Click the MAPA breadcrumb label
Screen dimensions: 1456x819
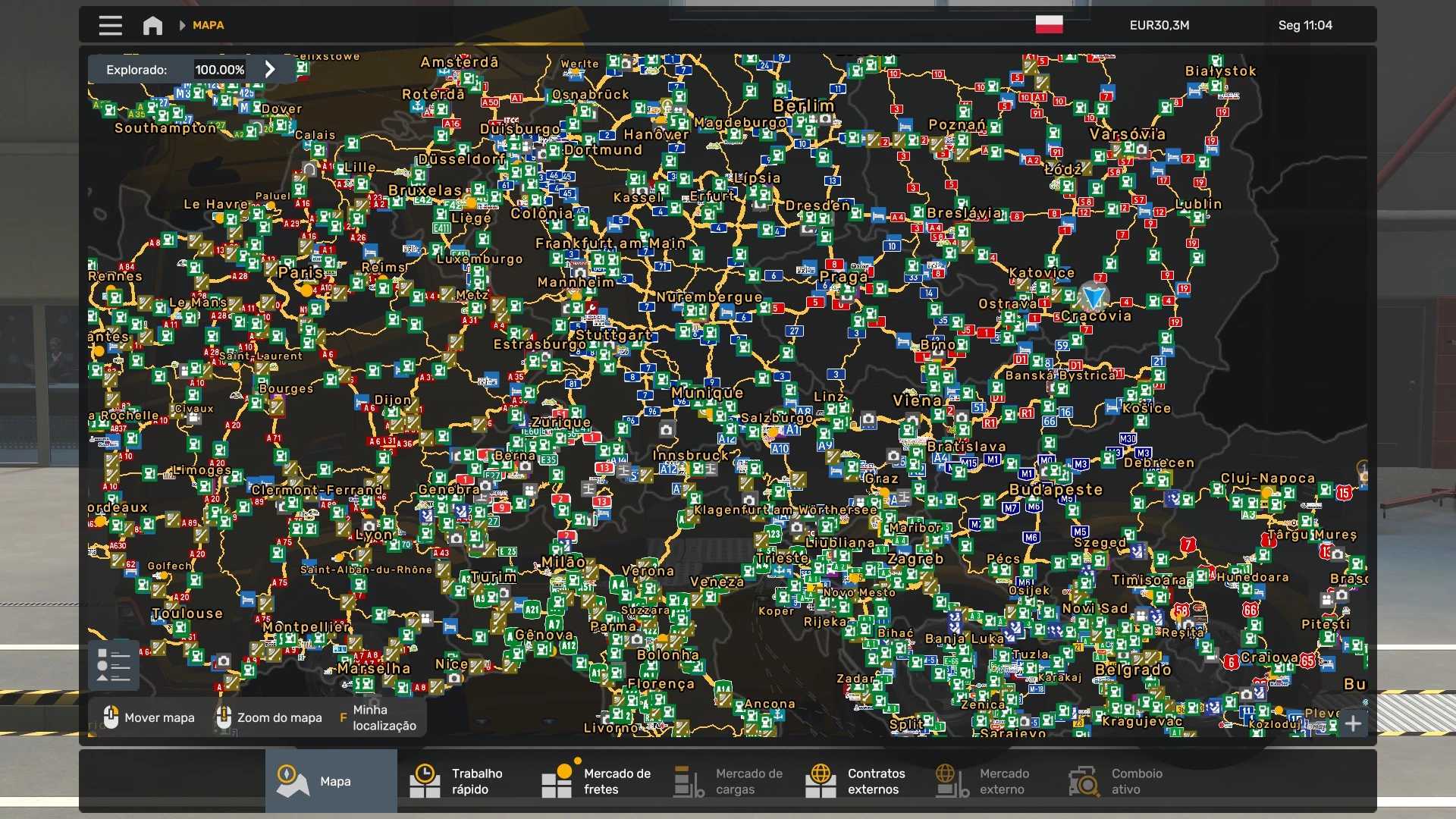pyautogui.click(x=208, y=25)
